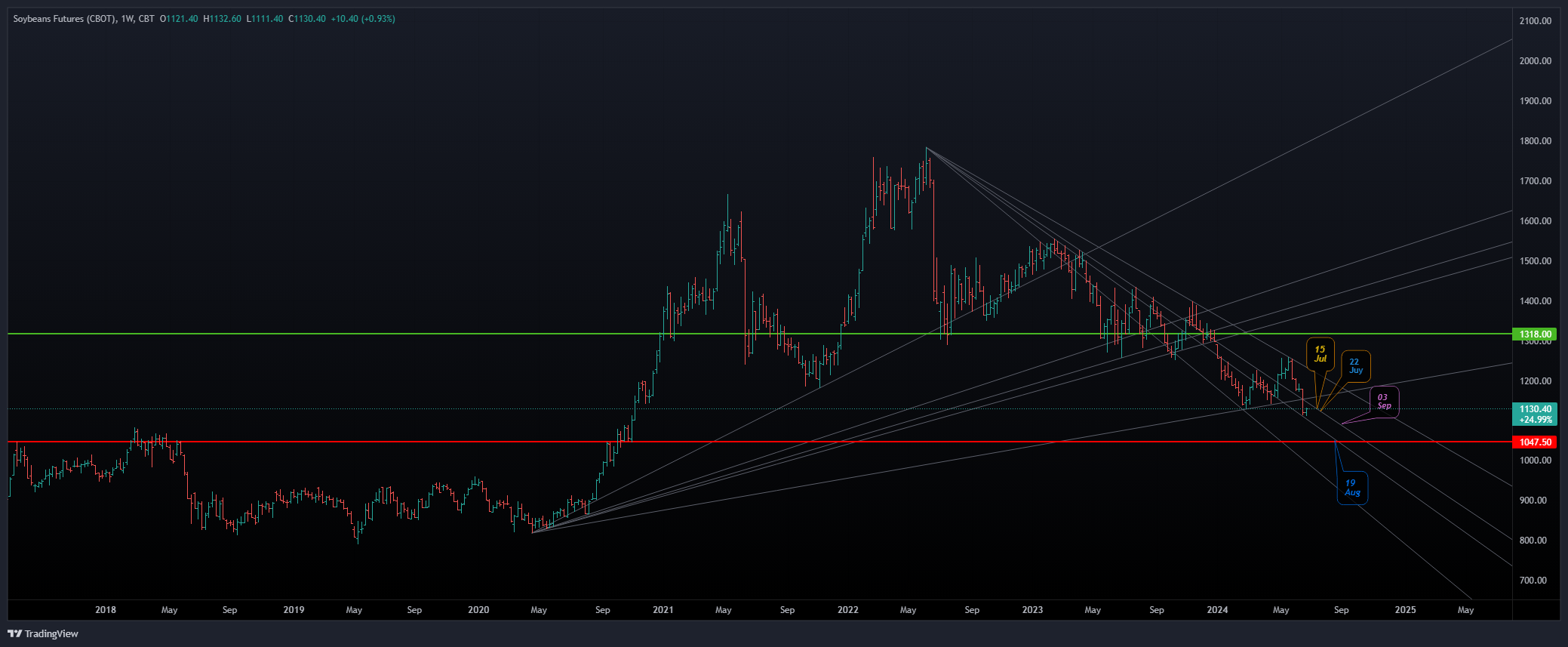Select the high value H1132.60
This screenshot has height=647, width=1568.
pos(223,19)
